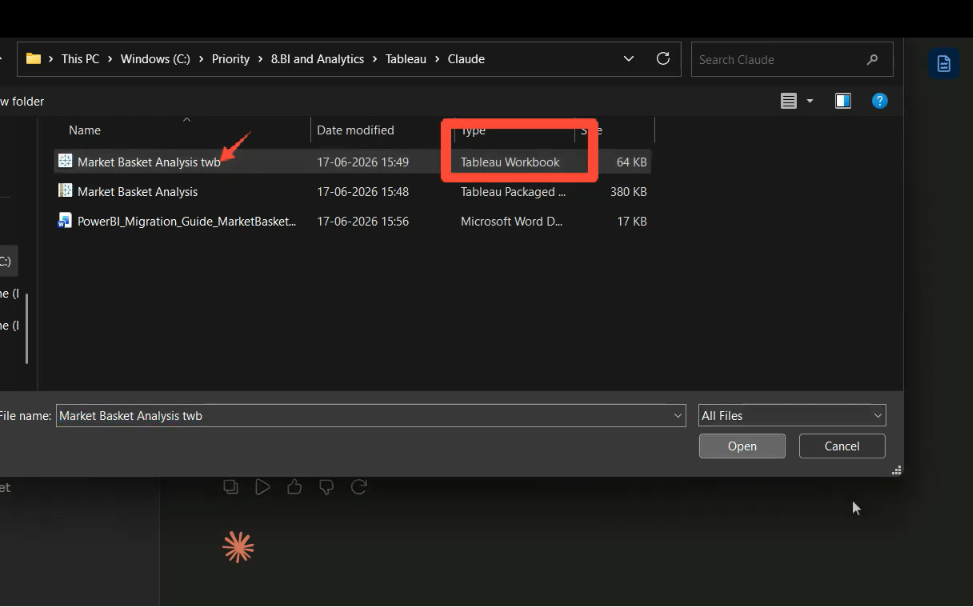This screenshot has width=973, height=607.
Task: Click the New folder button
Action: point(22,101)
